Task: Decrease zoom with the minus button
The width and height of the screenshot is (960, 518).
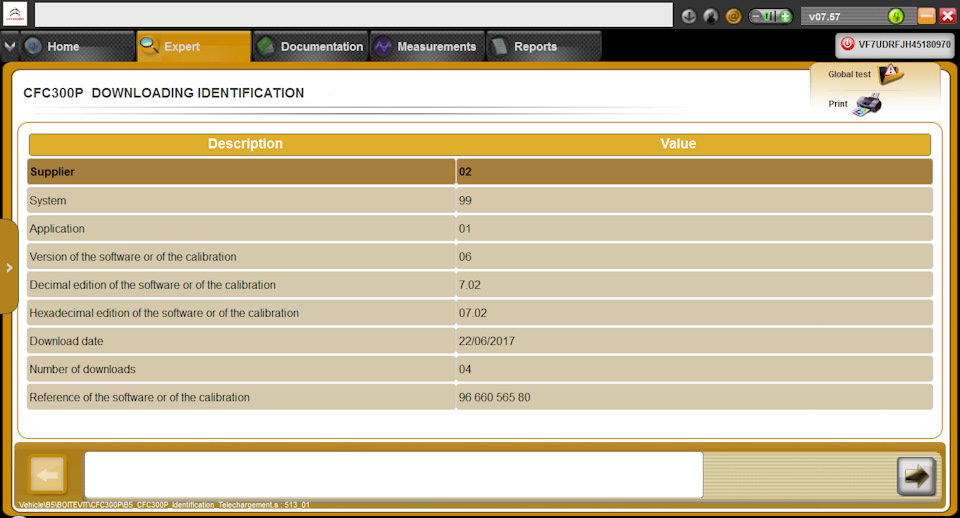Action: (757, 17)
